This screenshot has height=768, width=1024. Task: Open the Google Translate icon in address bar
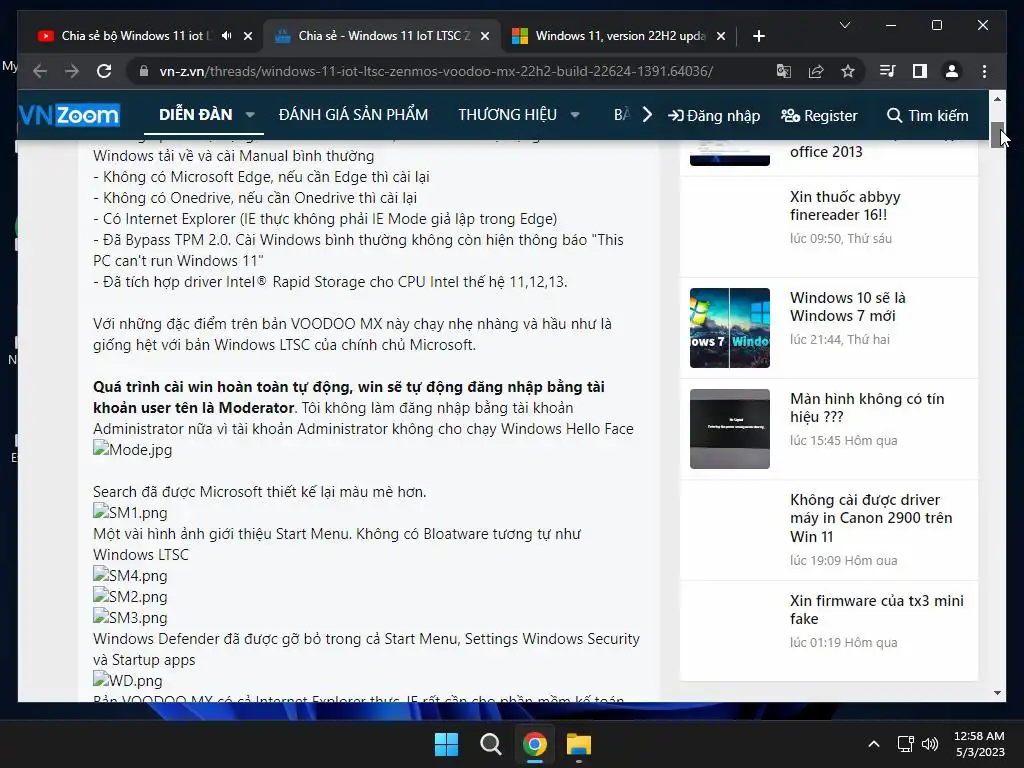click(784, 71)
